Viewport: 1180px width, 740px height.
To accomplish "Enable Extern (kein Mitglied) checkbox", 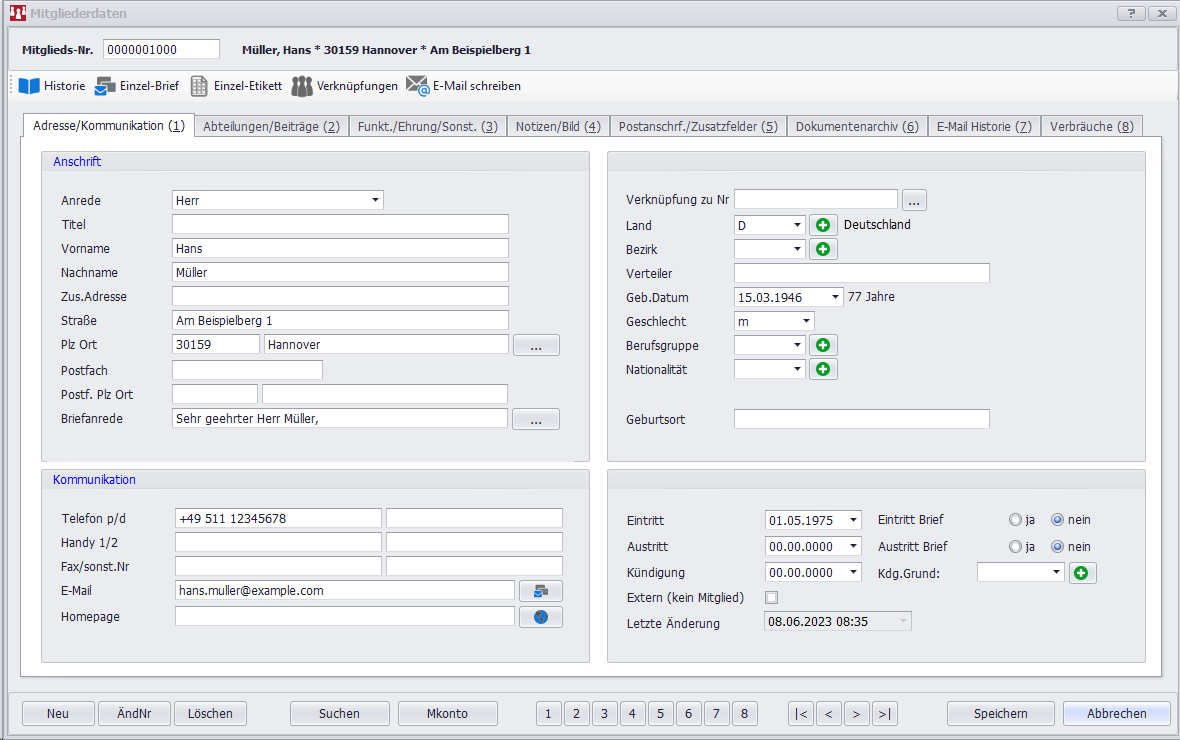I will point(771,598).
